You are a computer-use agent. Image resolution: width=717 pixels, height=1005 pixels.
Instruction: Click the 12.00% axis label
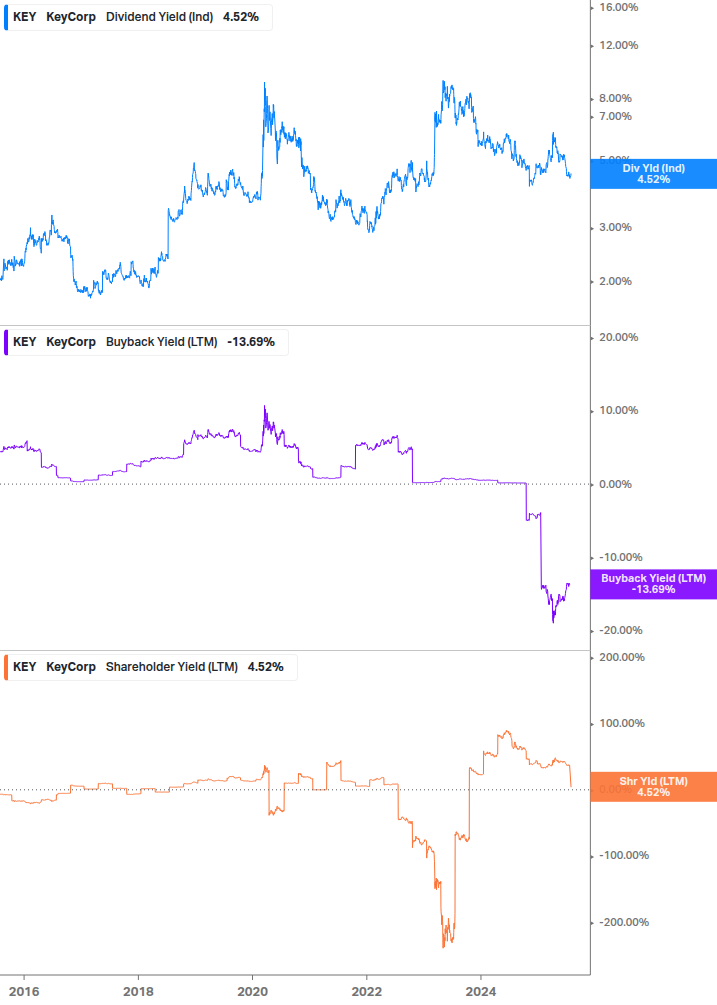click(x=618, y=46)
